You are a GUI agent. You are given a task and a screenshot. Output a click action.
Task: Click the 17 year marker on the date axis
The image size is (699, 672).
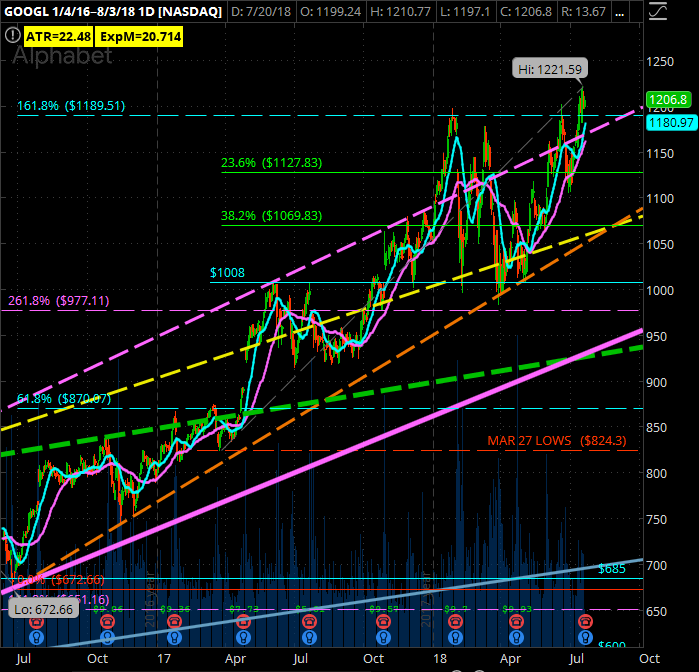164,659
